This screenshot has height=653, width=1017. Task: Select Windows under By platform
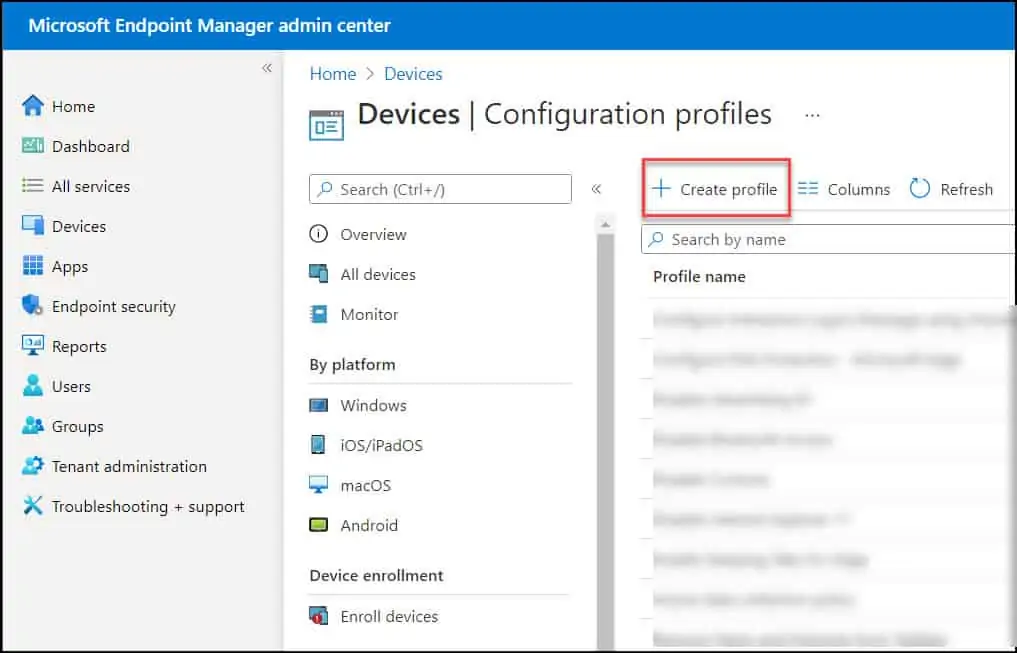point(374,405)
